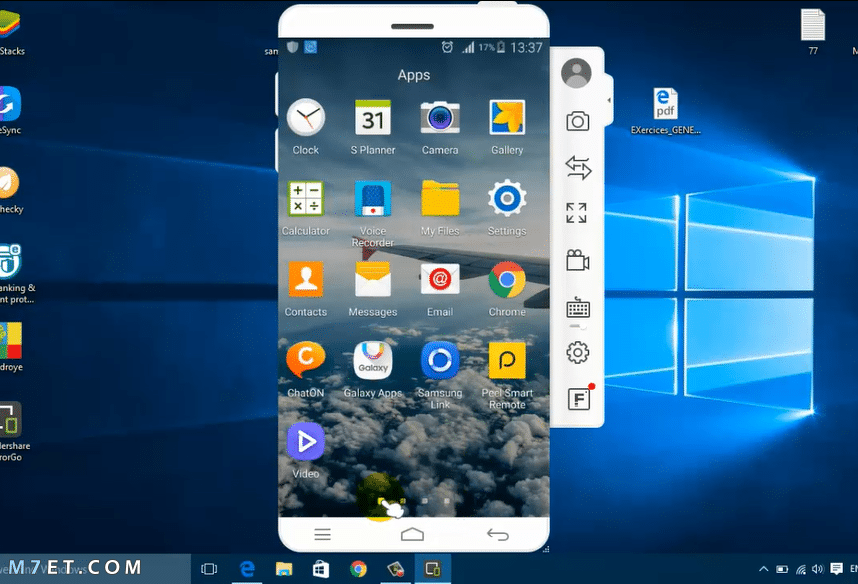Toggle the small switch under keyboard icon

pyautogui.click(x=578, y=326)
